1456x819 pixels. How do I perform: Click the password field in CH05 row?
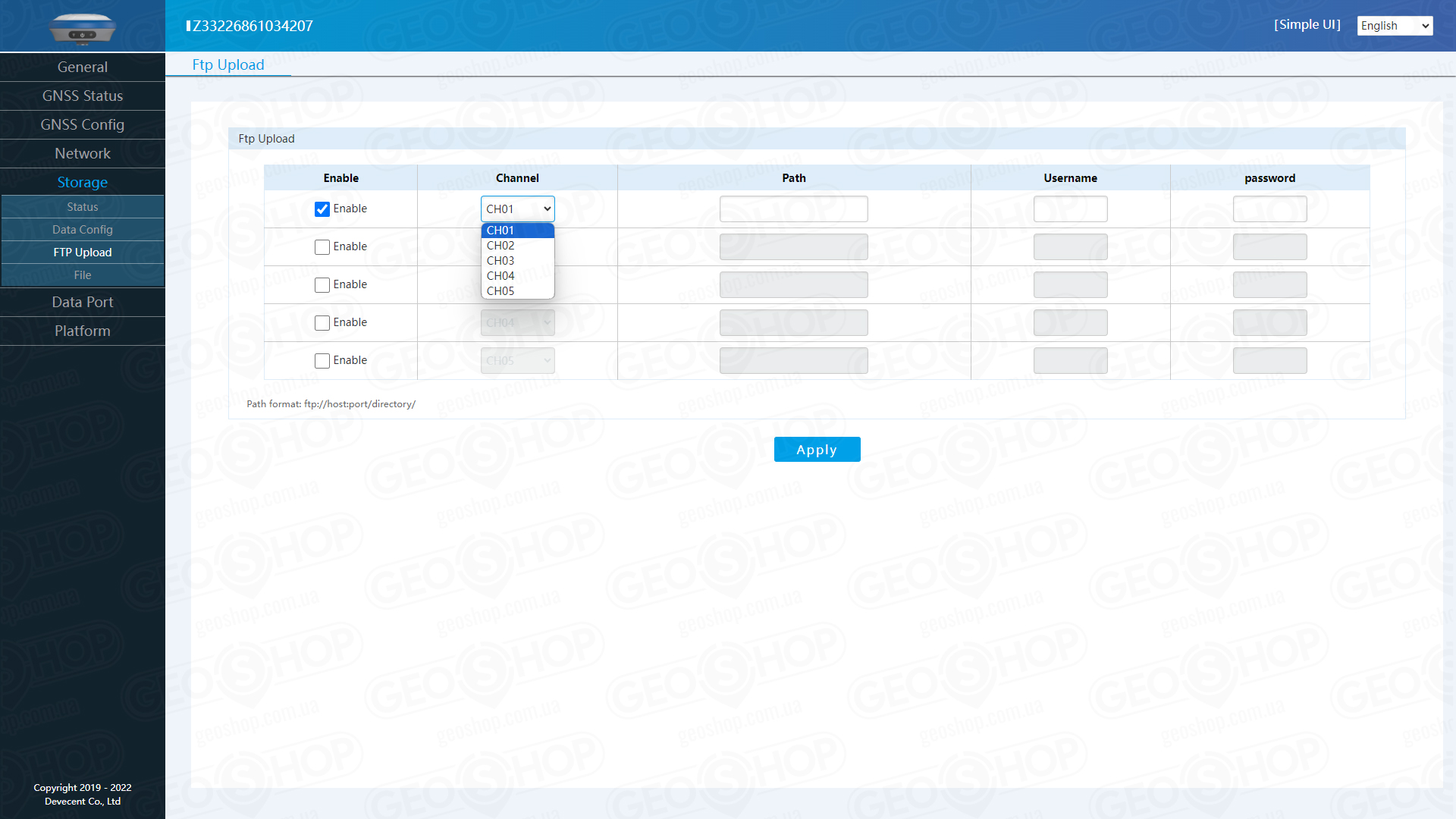click(1269, 361)
